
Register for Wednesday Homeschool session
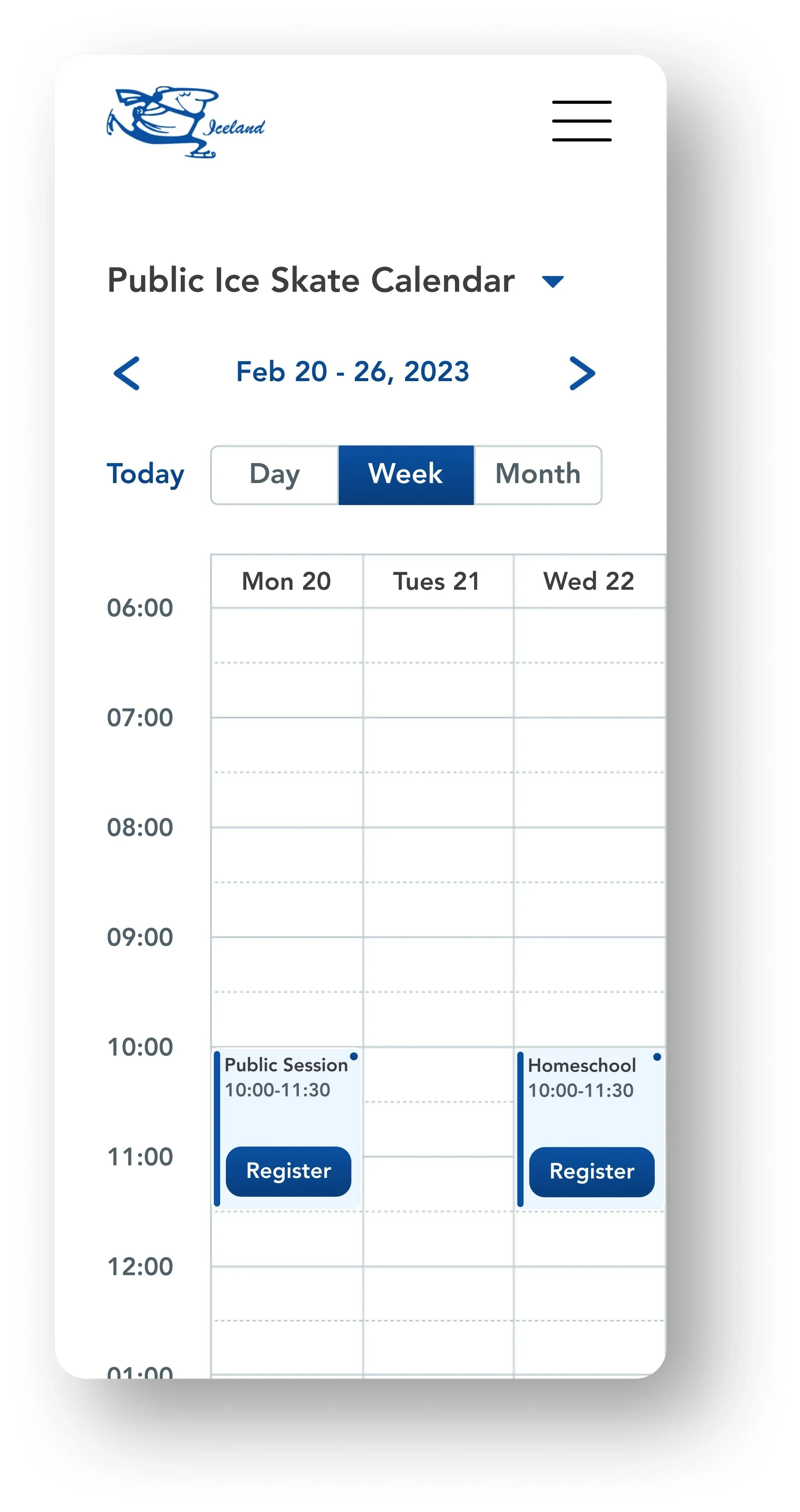[x=592, y=1172]
